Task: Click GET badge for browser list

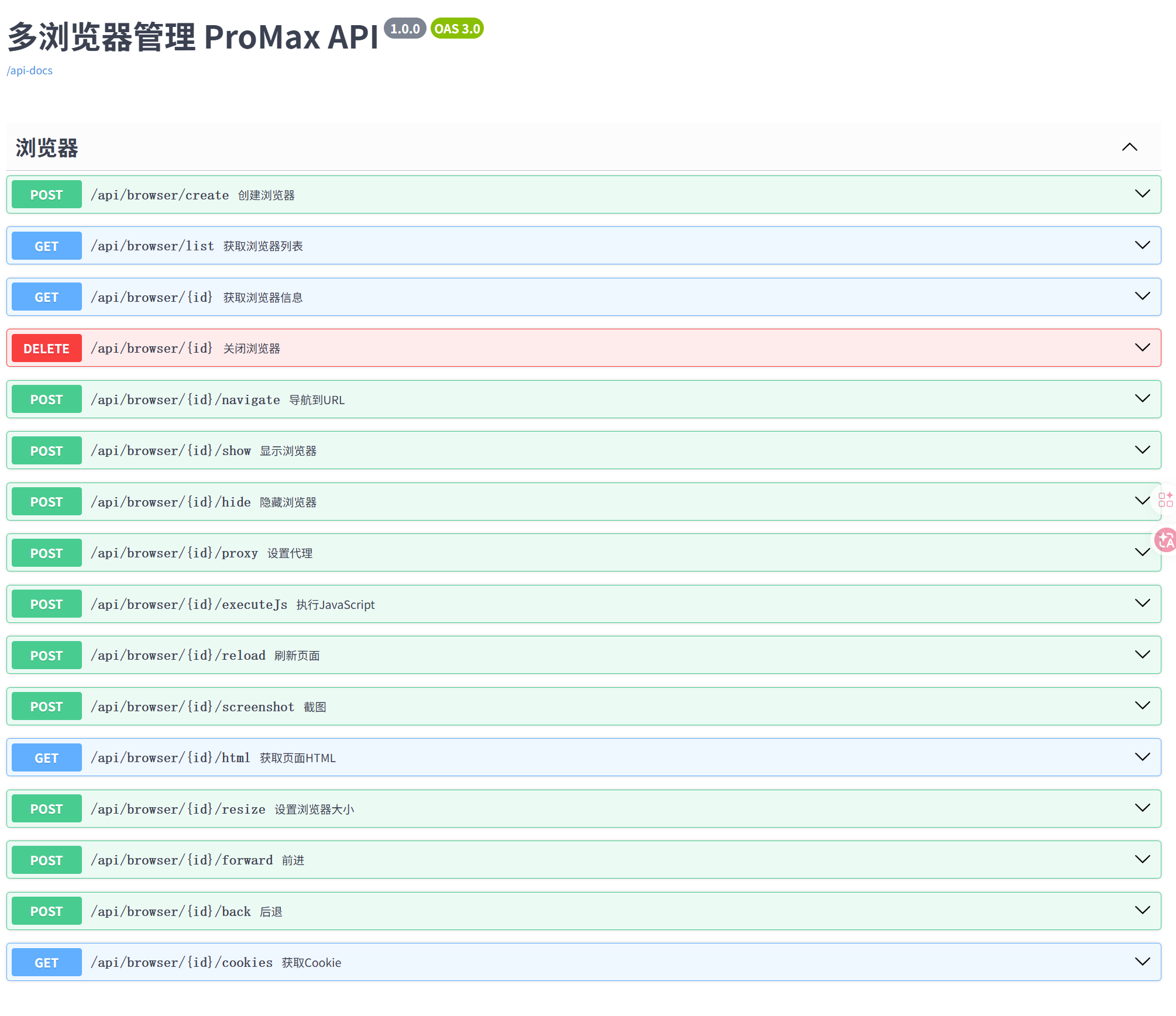Action: click(46, 246)
